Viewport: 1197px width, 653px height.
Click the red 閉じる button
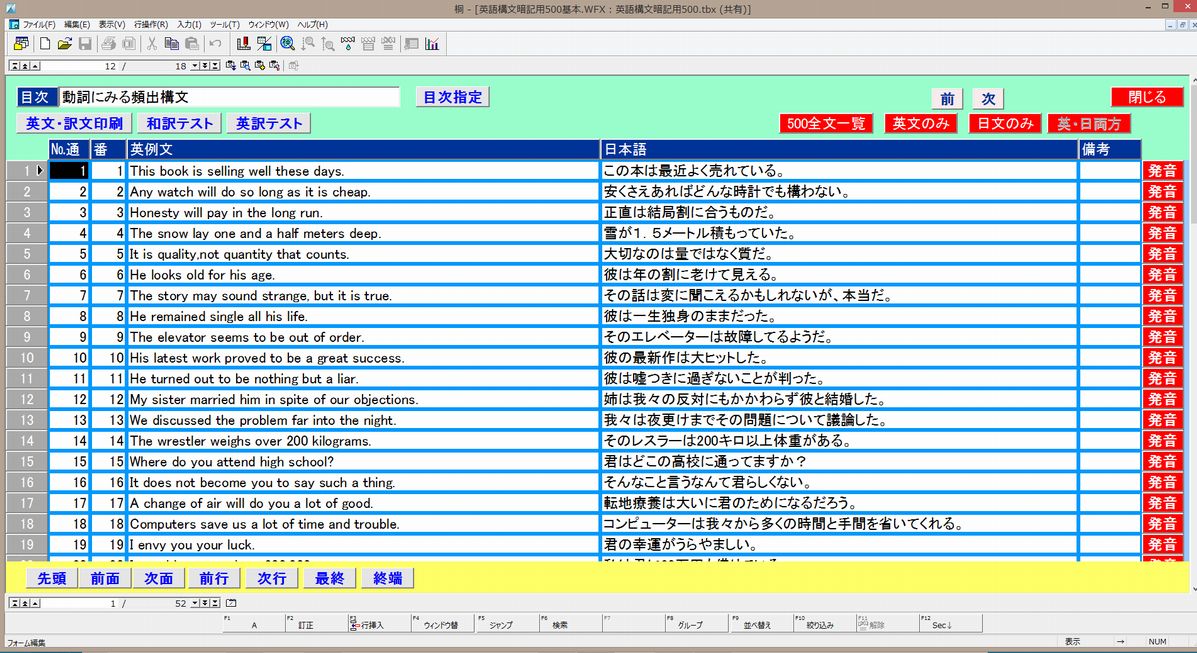point(1147,97)
